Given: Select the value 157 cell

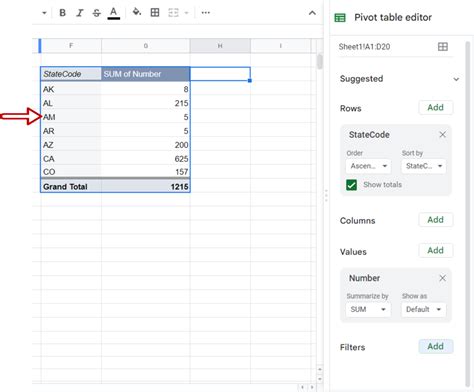Looking at the screenshot, I should [x=146, y=172].
